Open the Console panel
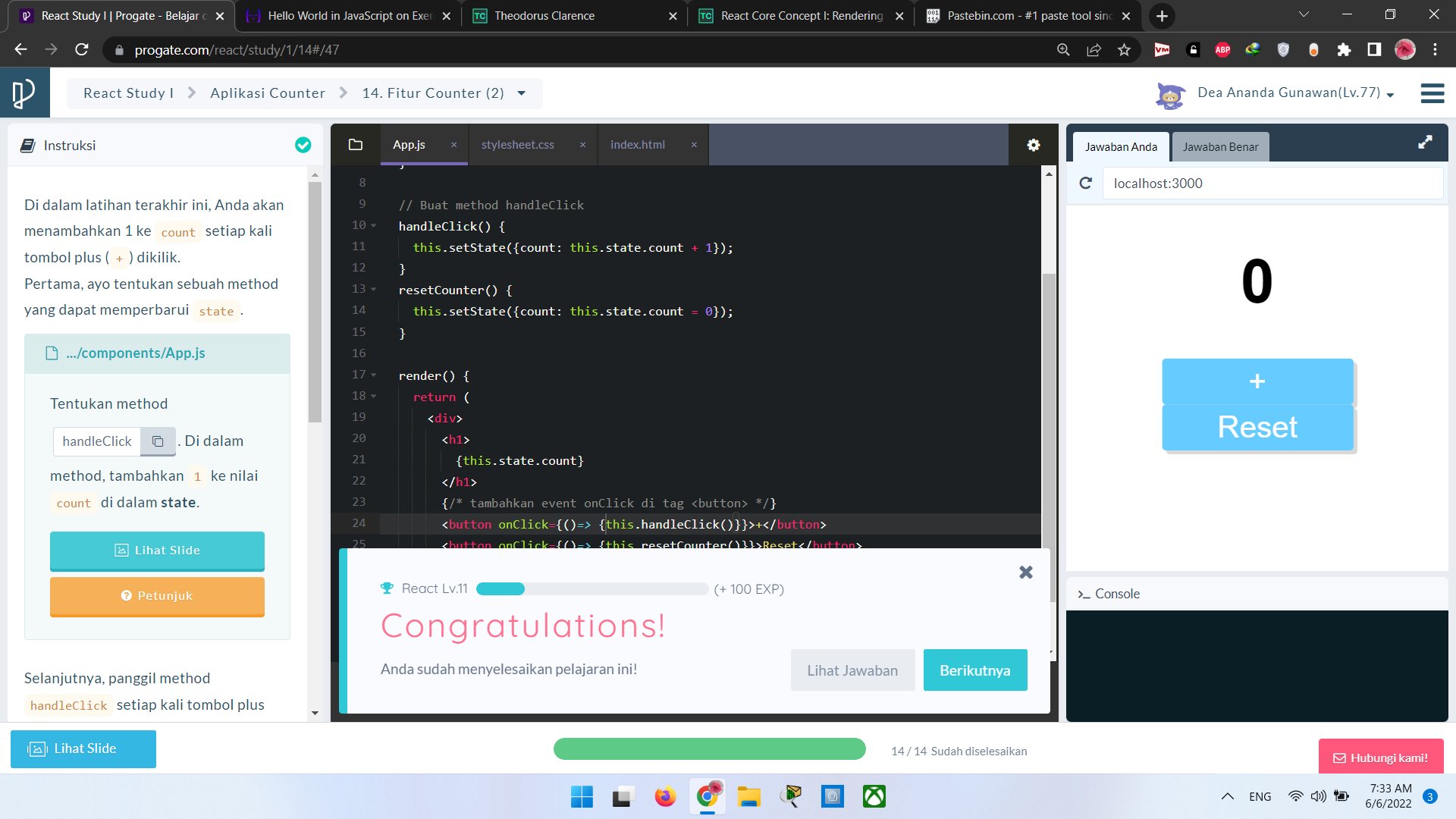Viewport: 1456px width, 819px height. point(1109,594)
